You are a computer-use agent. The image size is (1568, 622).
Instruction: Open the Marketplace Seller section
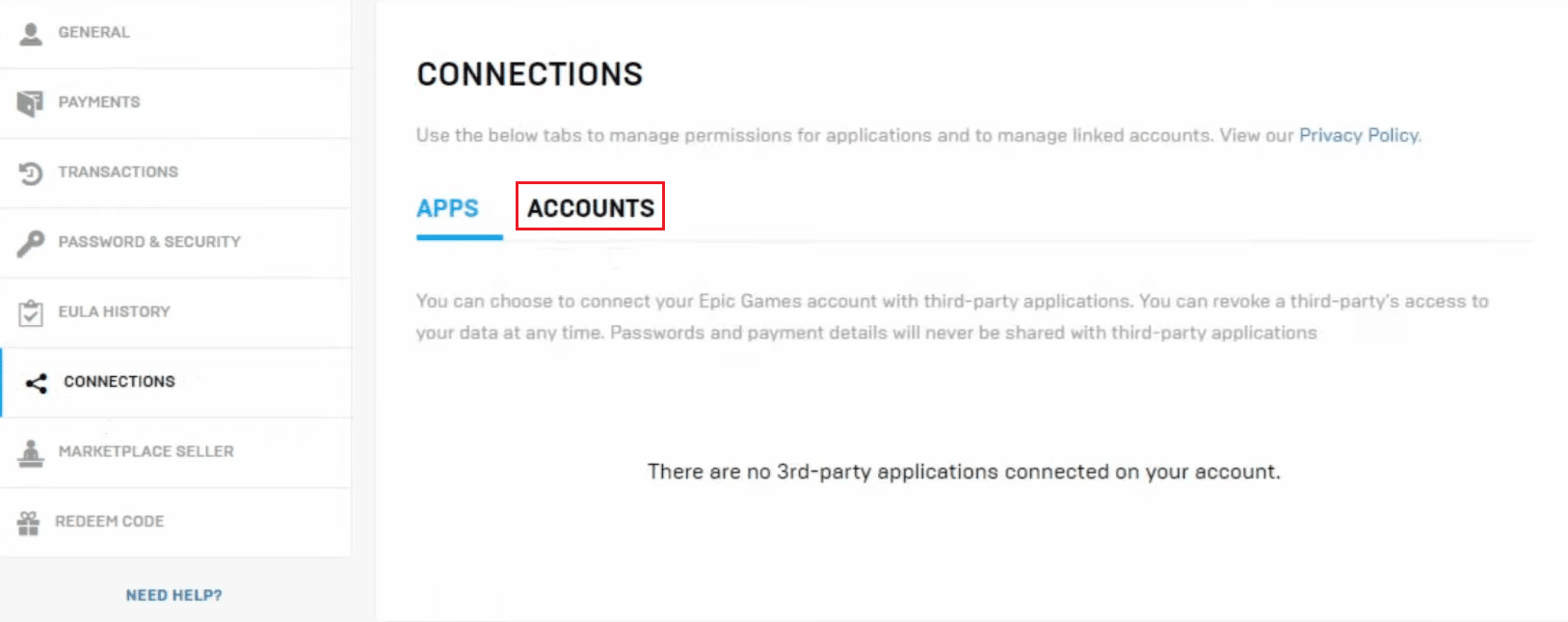pyautogui.click(x=146, y=451)
